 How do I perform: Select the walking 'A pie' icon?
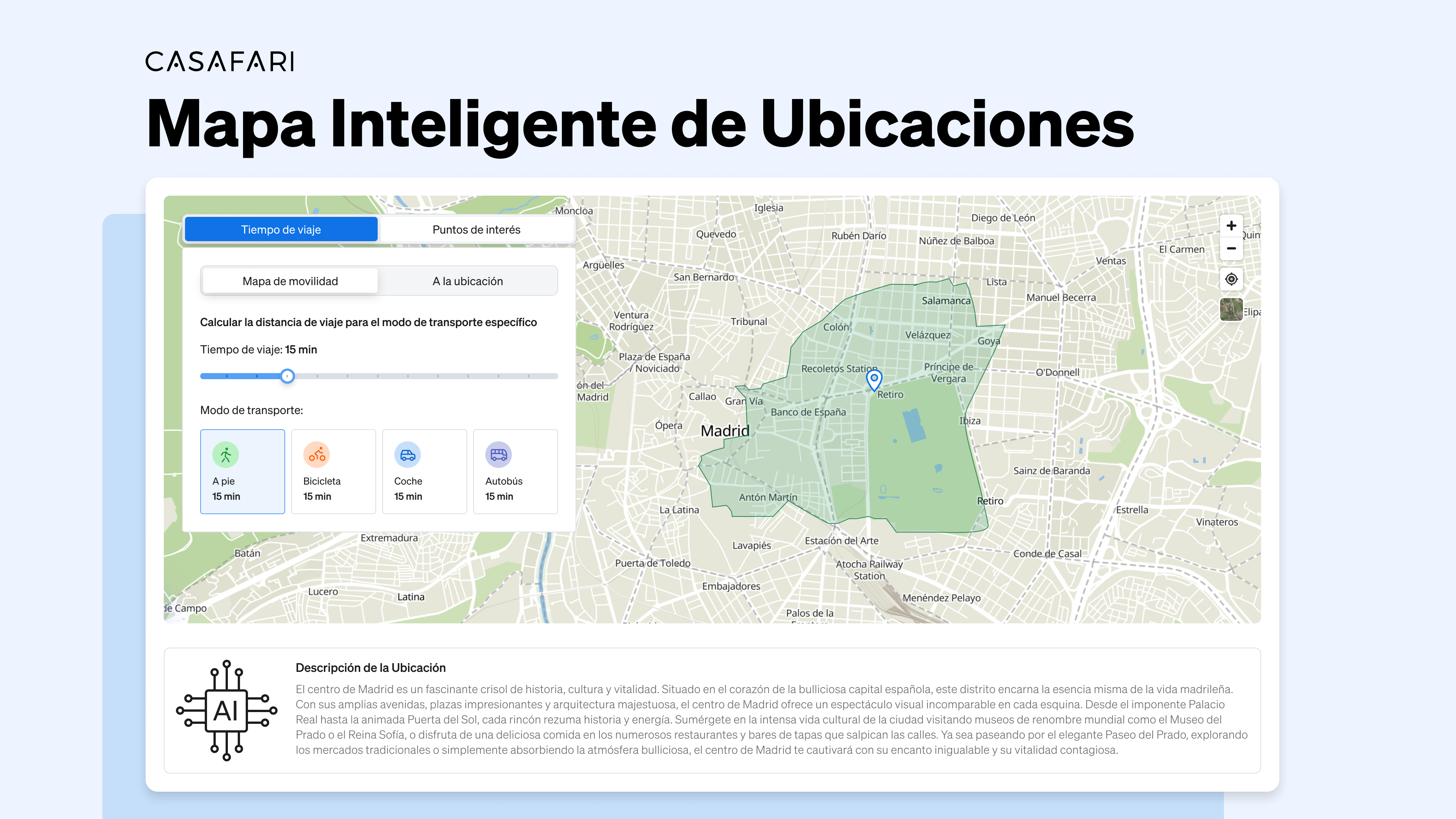[x=226, y=455]
